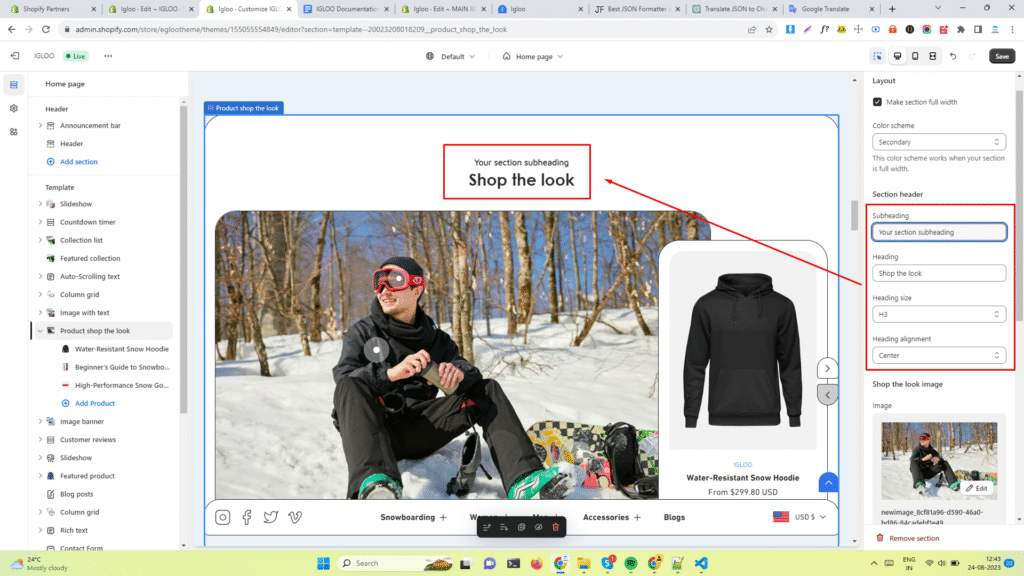This screenshot has height=576, width=1024.
Task: Switch to fullscreen preview icon
Action: pyautogui.click(x=932, y=56)
